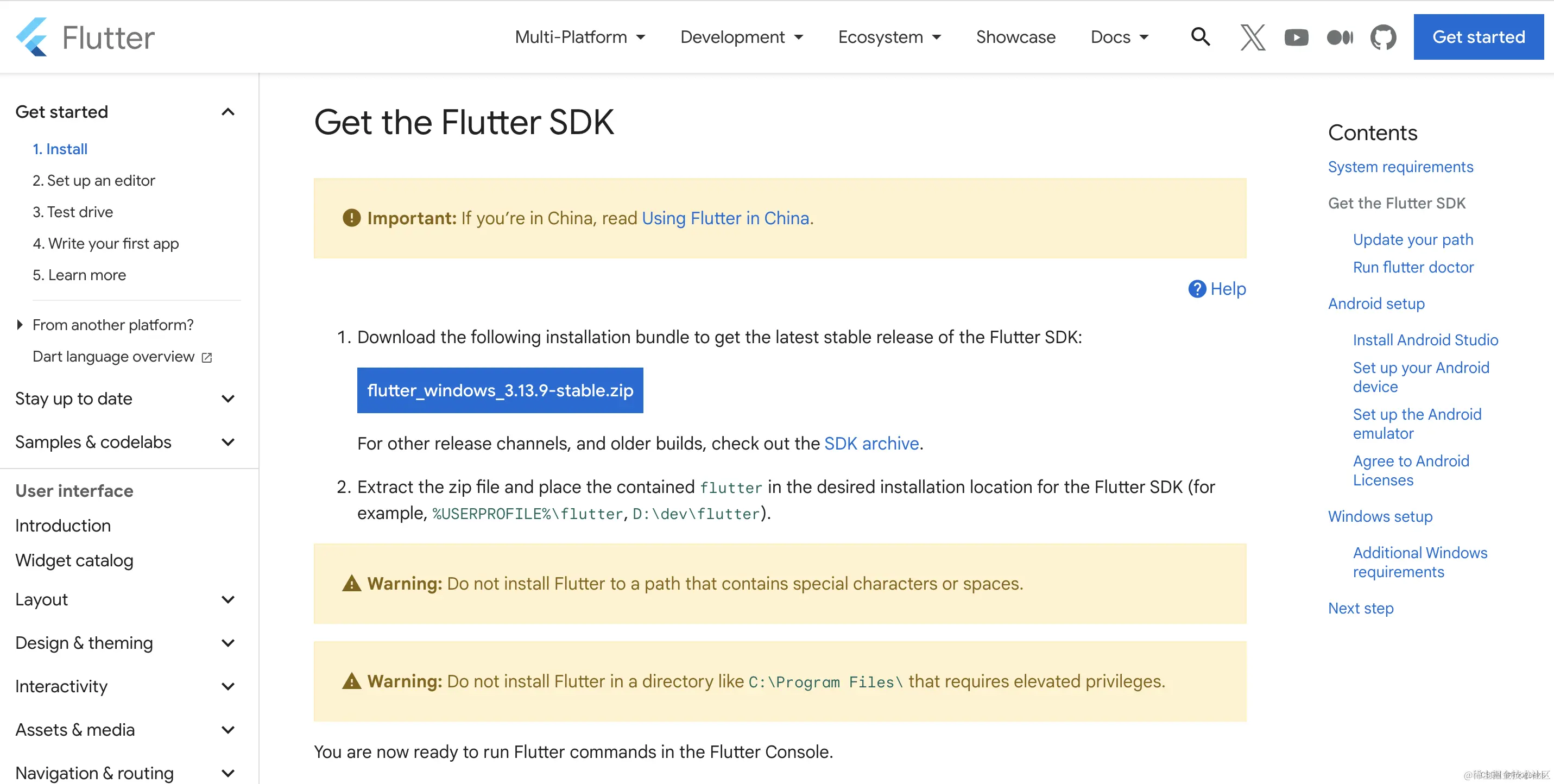Open the GitHub repository icon
Viewport: 1554px width, 784px height.
click(1382, 37)
